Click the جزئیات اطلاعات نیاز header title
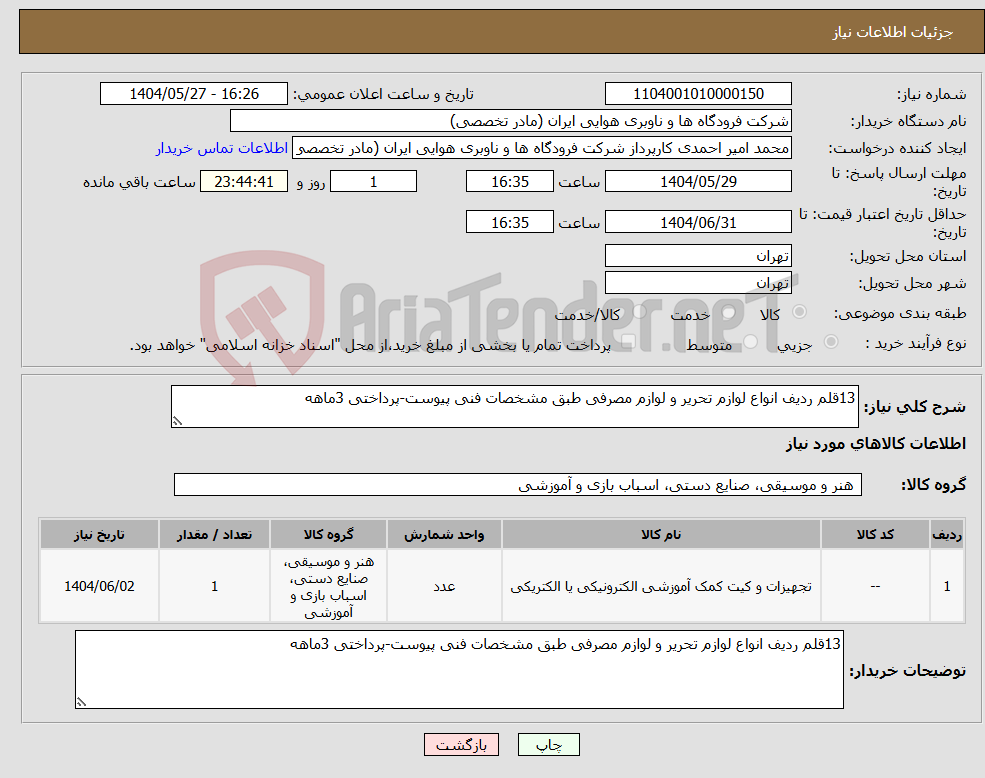Image resolution: width=985 pixels, height=778 pixels. click(x=893, y=32)
